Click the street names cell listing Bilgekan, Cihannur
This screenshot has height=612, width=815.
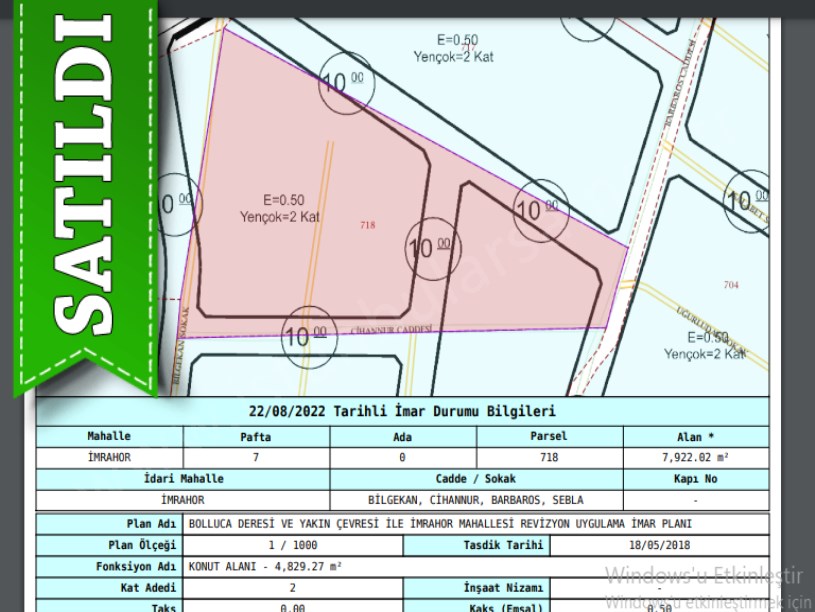[476, 500]
